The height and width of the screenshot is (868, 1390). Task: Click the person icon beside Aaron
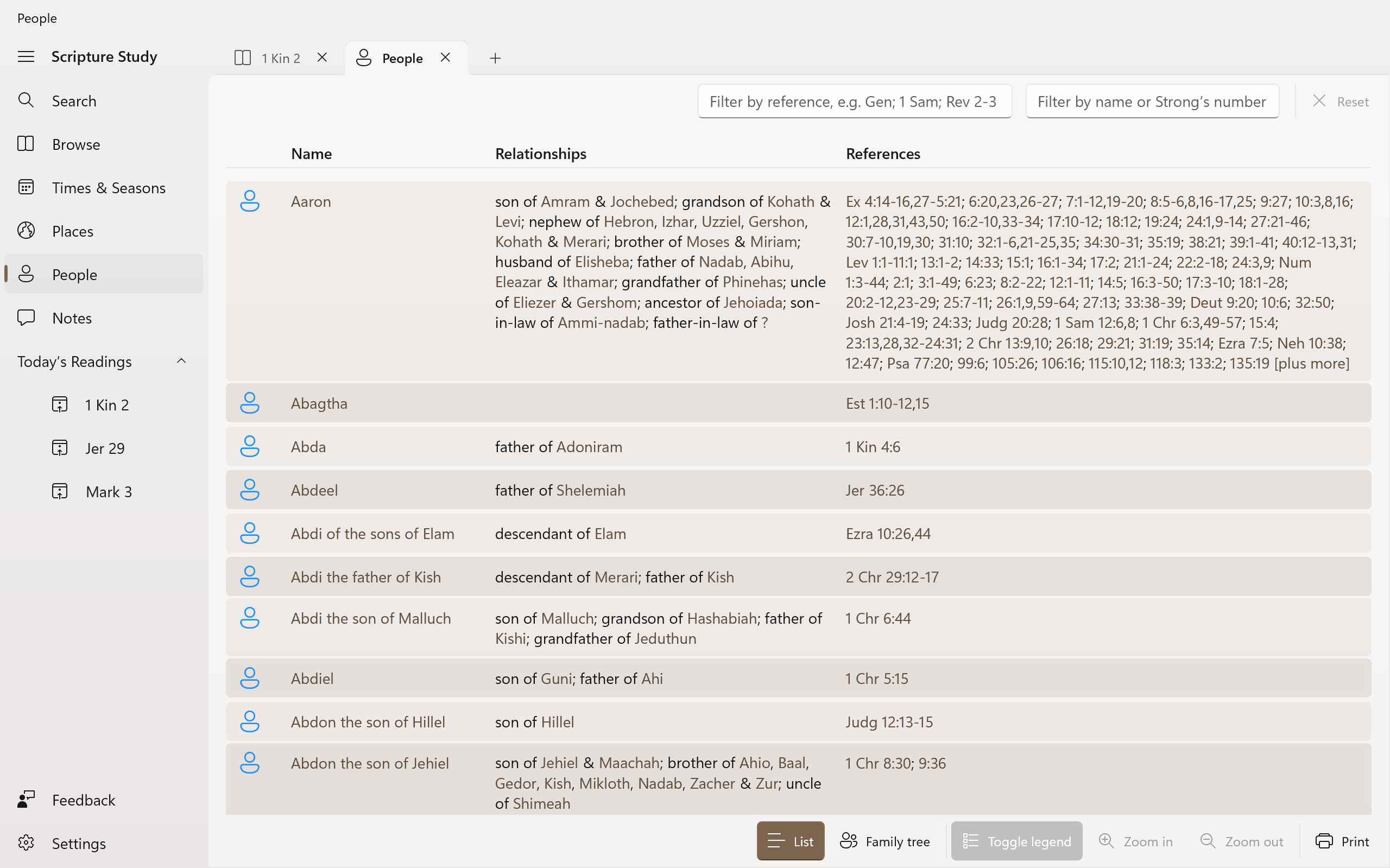(x=250, y=201)
